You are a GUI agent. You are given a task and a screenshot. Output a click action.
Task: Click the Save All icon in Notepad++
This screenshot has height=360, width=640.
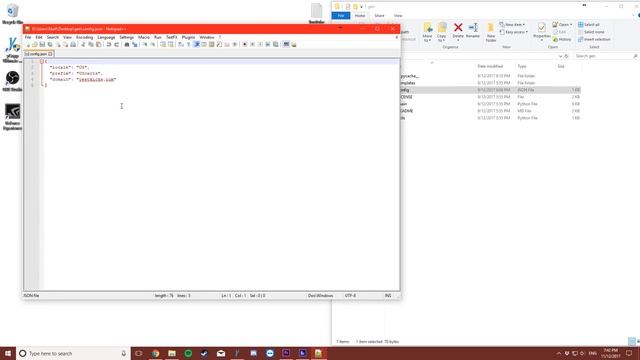[x=50, y=44]
